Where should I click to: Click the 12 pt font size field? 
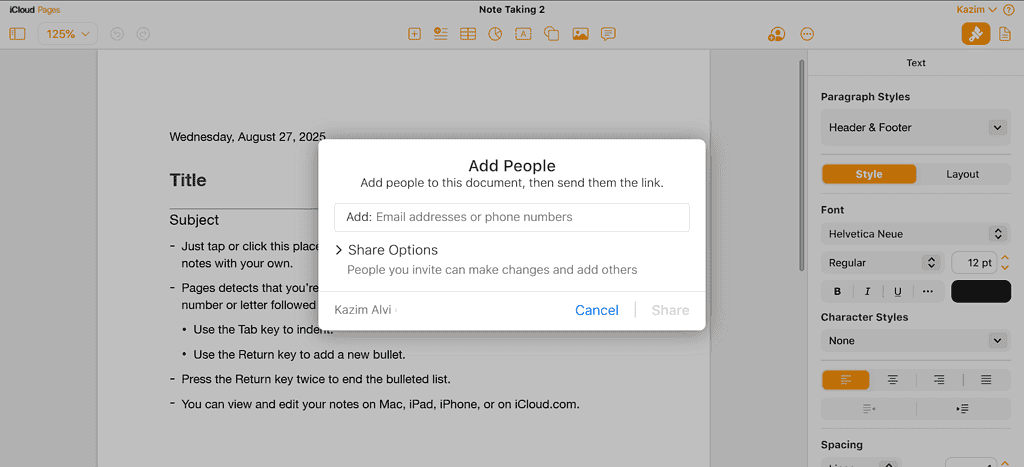click(x=974, y=263)
